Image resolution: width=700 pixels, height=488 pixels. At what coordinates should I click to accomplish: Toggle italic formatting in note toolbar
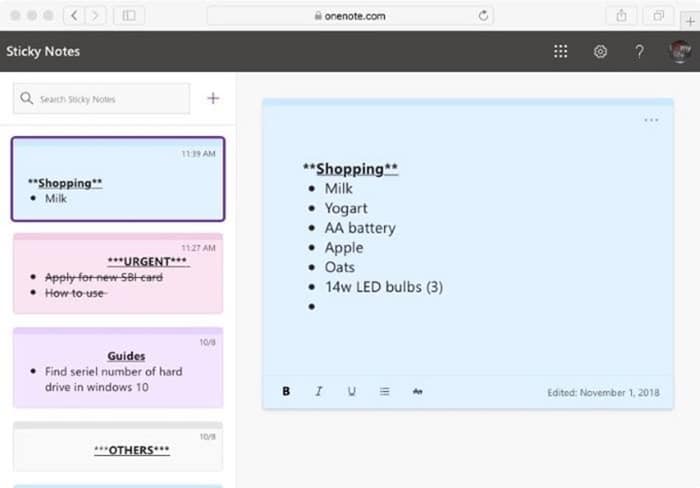pyautogui.click(x=319, y=391)
